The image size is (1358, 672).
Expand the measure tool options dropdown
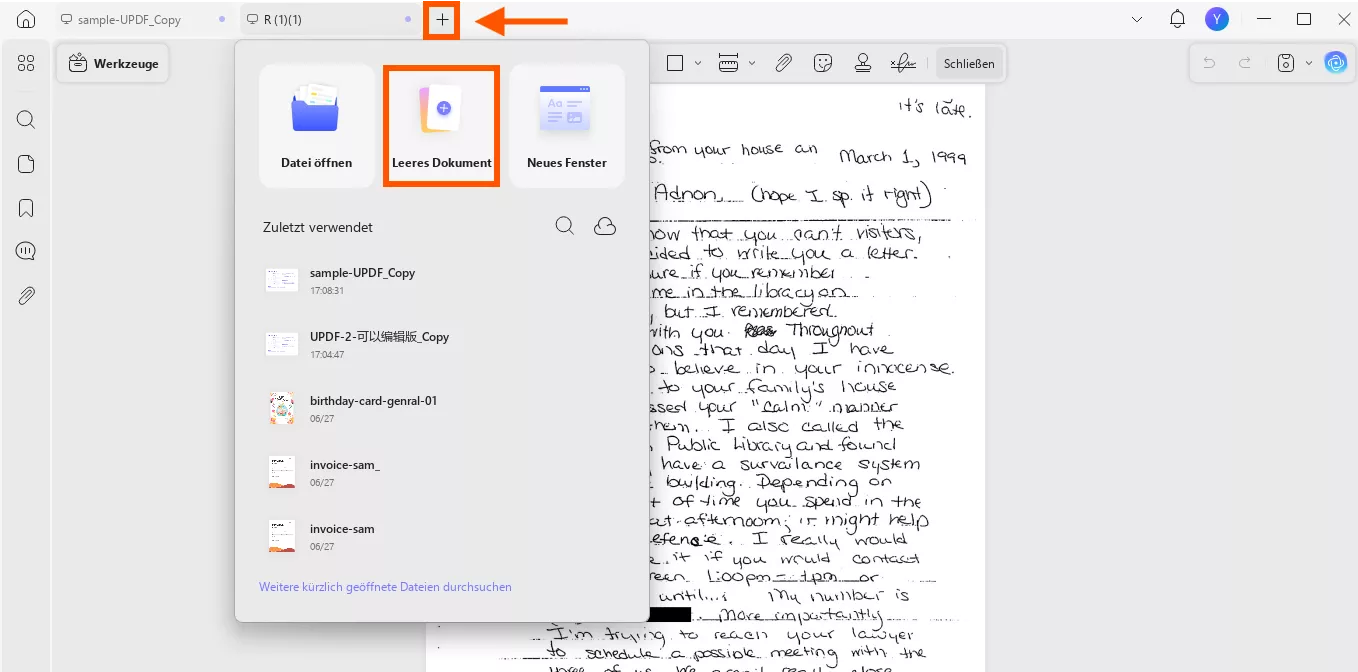[752, 63]
